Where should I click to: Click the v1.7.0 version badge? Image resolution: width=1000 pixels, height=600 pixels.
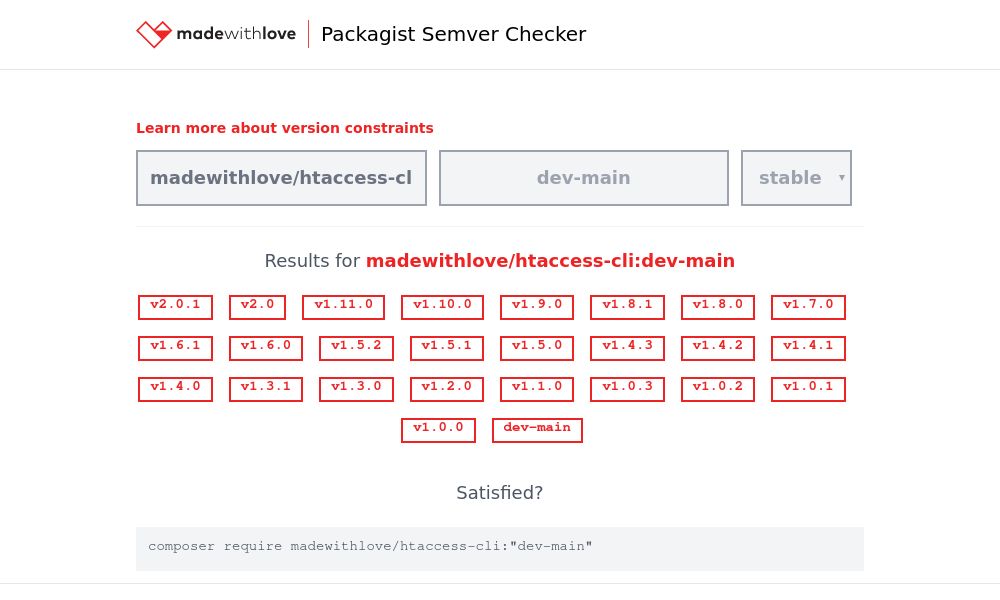(808, 306)
